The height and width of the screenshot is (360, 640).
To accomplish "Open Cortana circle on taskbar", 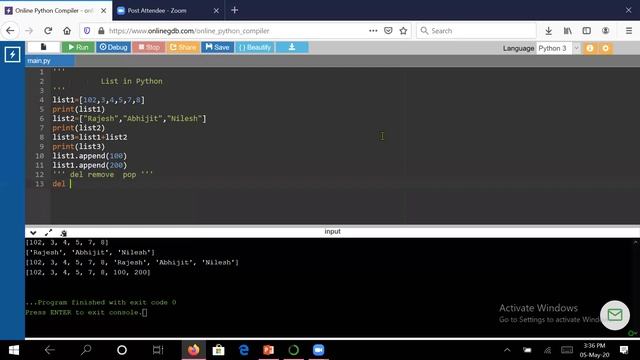I will coord(122,350).
